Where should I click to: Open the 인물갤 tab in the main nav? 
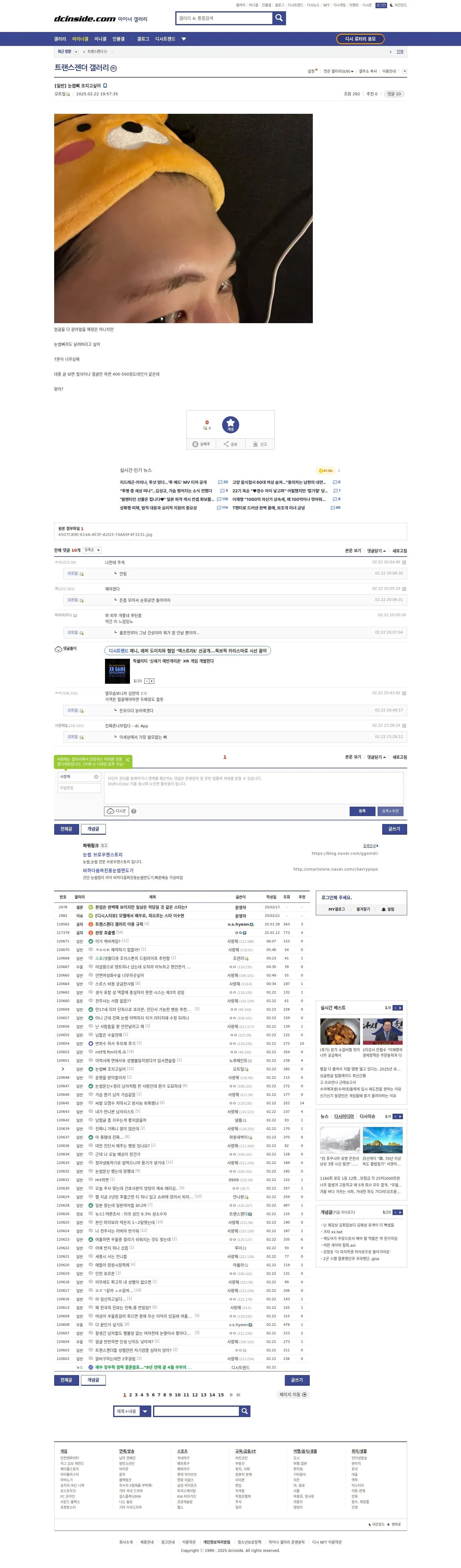tap(118, 39)
